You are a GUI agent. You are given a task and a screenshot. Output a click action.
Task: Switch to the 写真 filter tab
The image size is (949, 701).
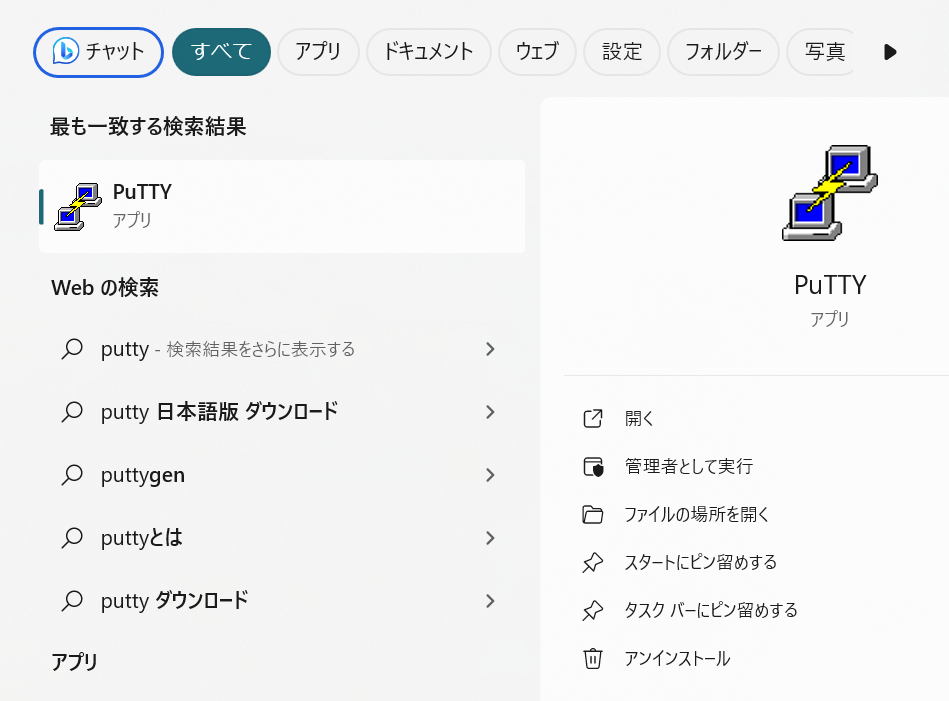pyautogui.click(x=821, y=52)
